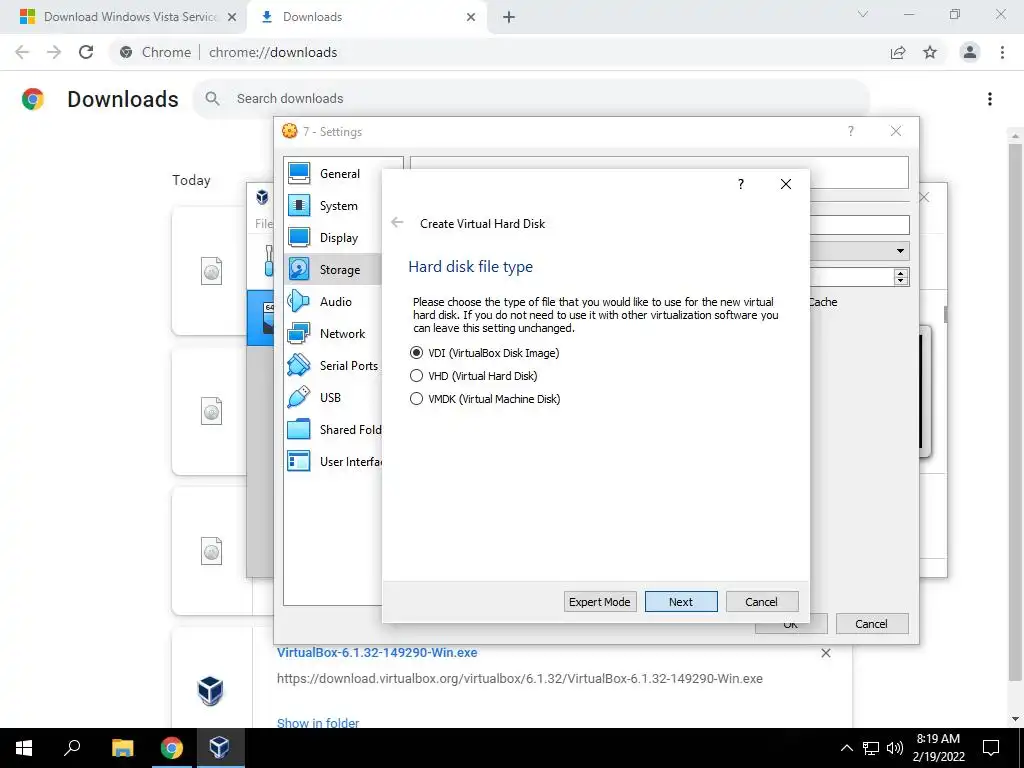Open the Chrome profile icon
This screenshot has height=768, width=1024.
pyautogui.click(x=970, y=52)
